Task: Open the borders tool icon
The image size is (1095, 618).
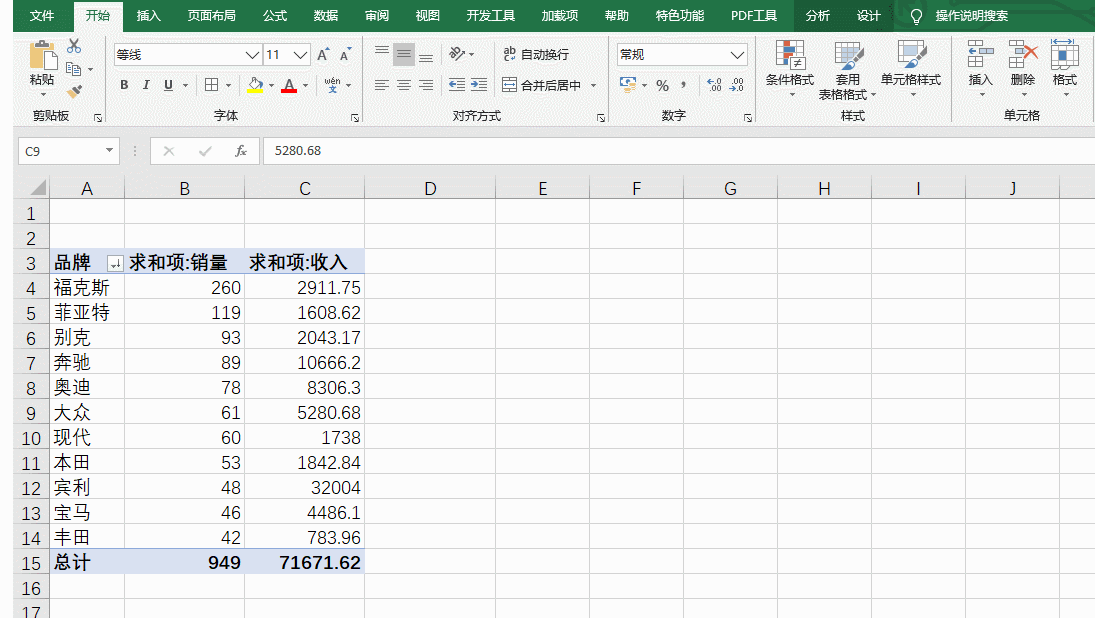Action: tap(211, 85)
